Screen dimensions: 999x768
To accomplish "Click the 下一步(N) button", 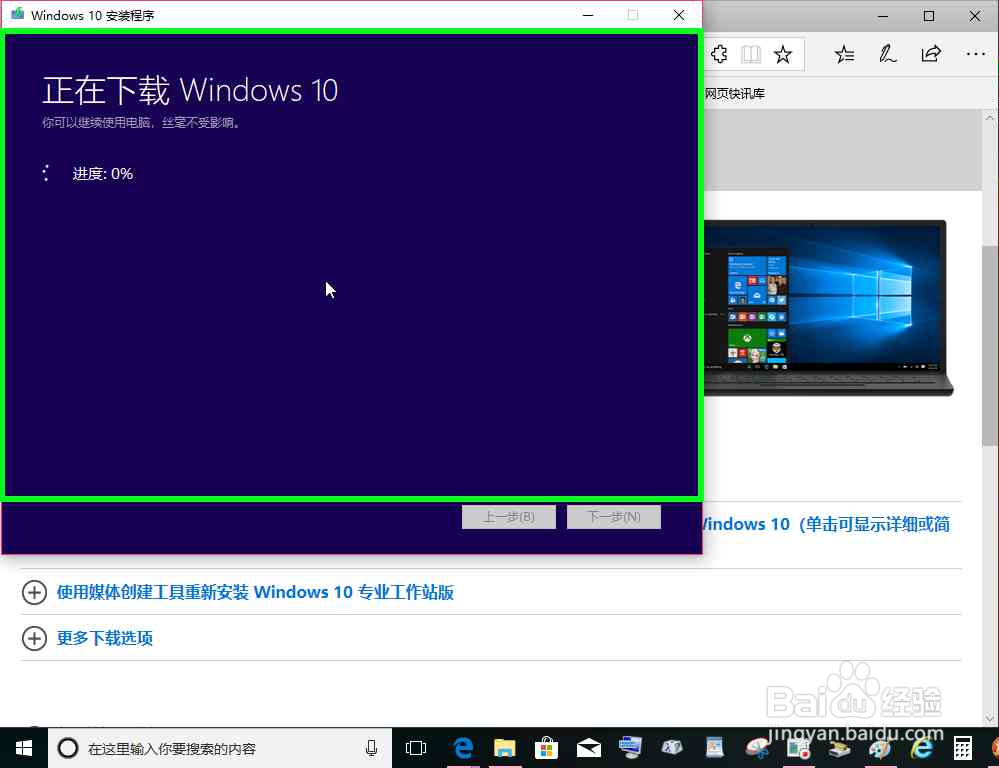I will (613, 516).
